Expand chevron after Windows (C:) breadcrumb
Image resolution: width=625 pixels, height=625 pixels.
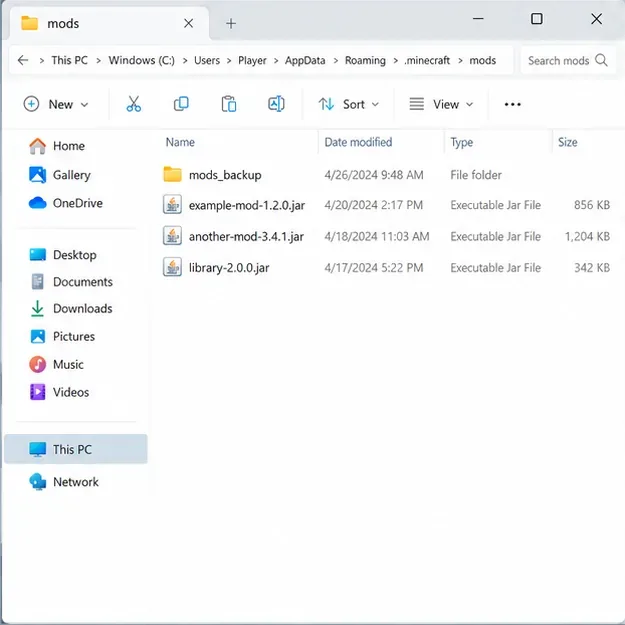tap(185, 61)
